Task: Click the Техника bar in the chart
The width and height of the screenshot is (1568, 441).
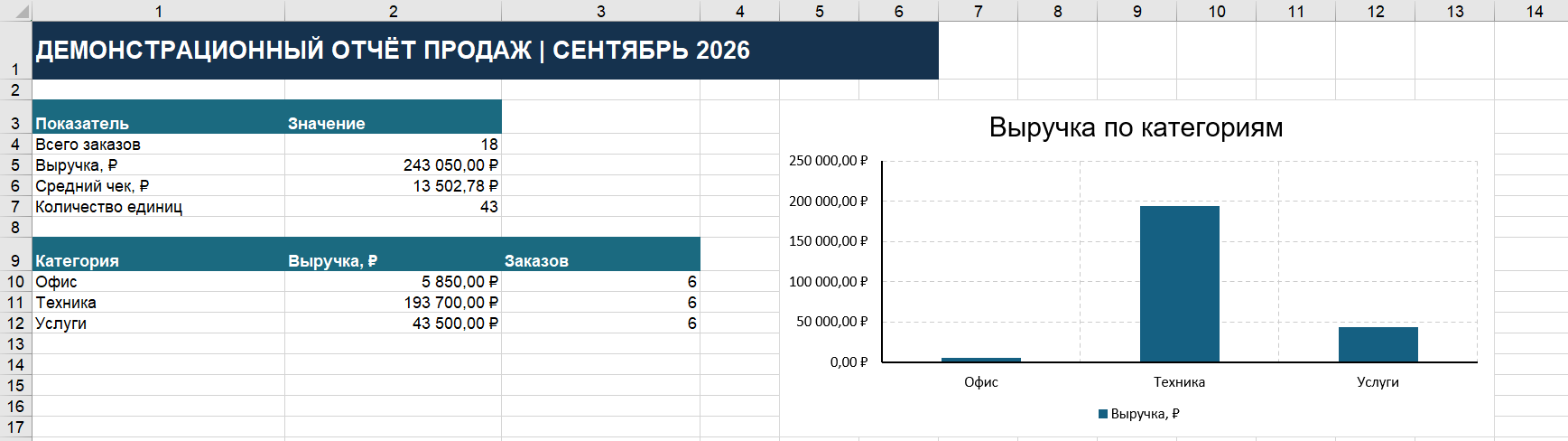Action: click(1179, 284)
